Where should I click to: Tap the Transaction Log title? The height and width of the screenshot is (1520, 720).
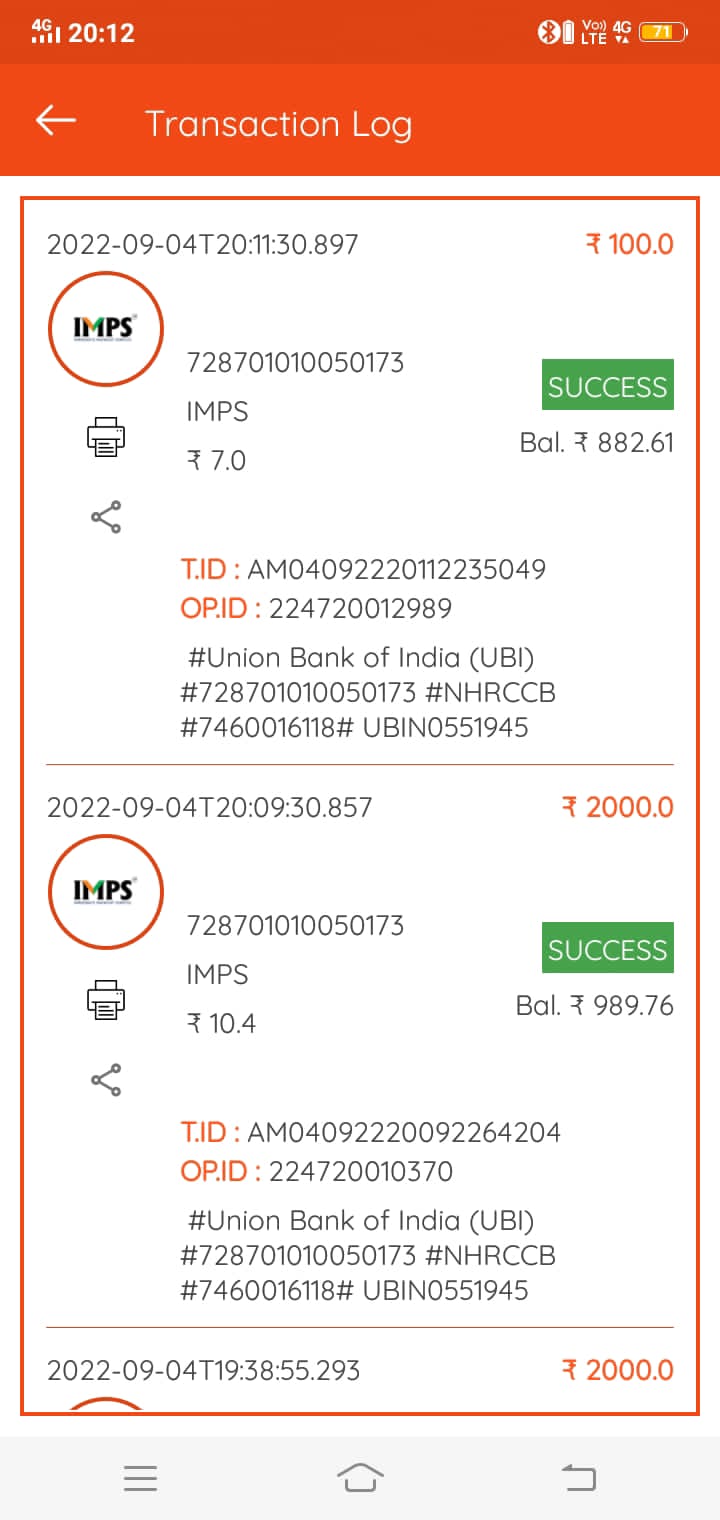[278, 124]
